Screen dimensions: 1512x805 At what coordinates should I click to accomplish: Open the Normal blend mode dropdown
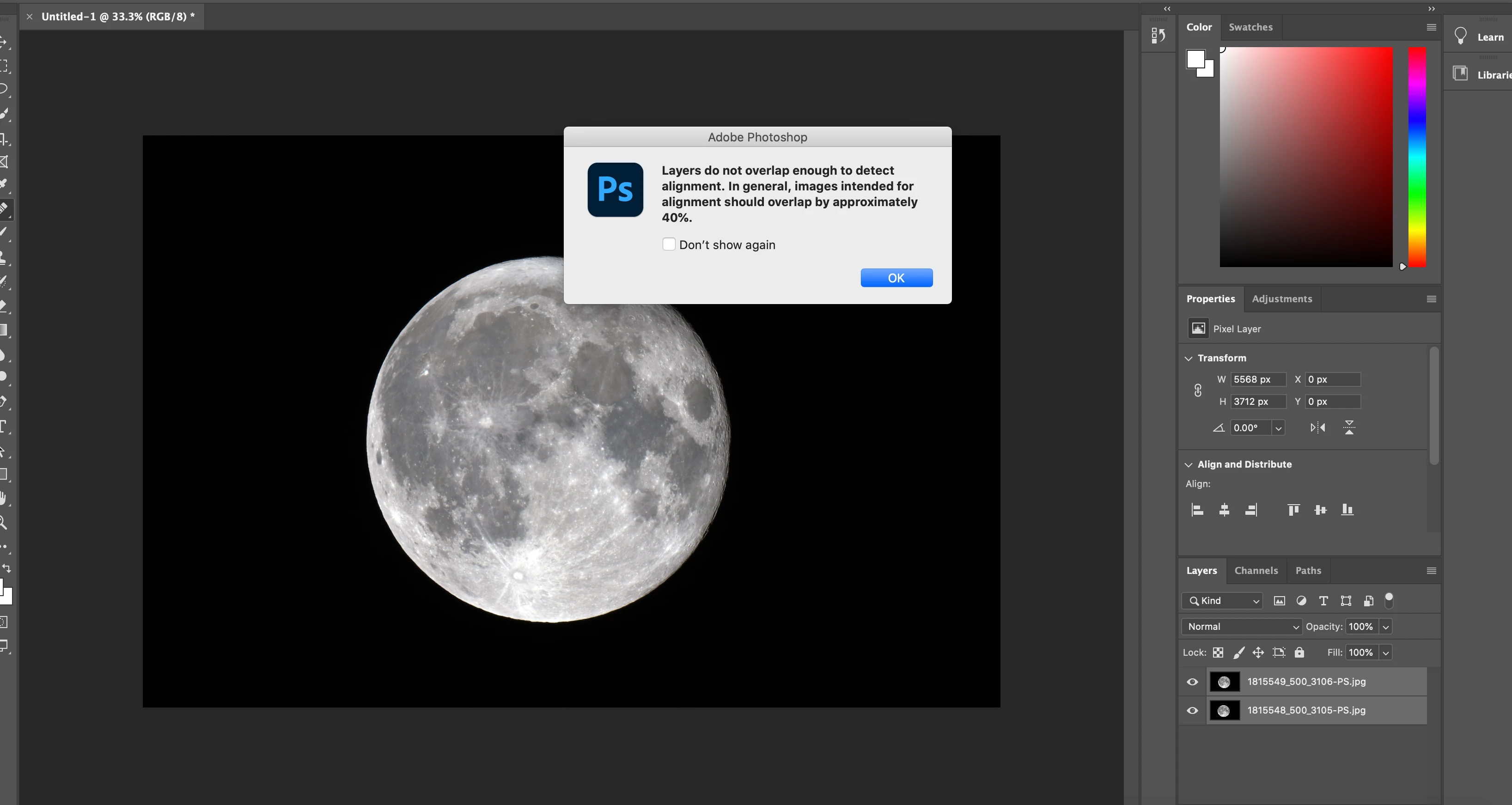1241,627
